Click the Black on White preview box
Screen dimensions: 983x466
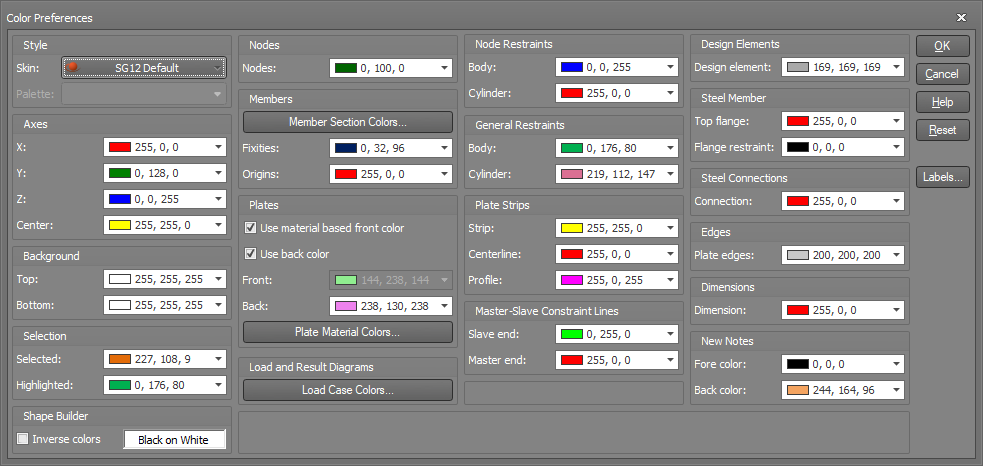click(173, 440)
